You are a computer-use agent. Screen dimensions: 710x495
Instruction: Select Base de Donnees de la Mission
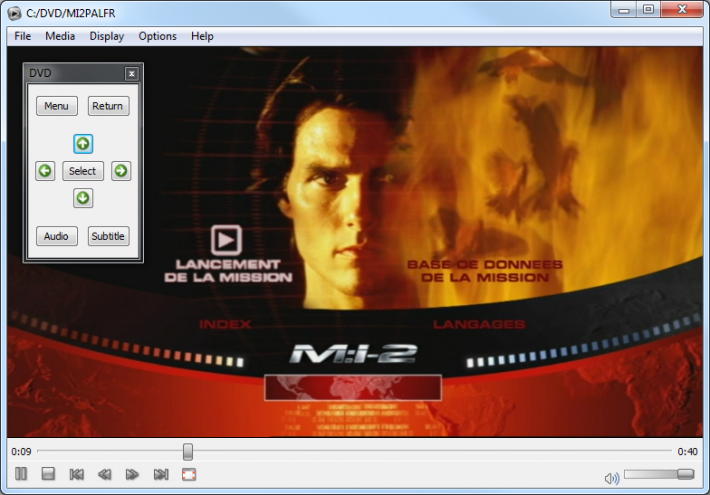pyautogui.click(x=485, y=271)
